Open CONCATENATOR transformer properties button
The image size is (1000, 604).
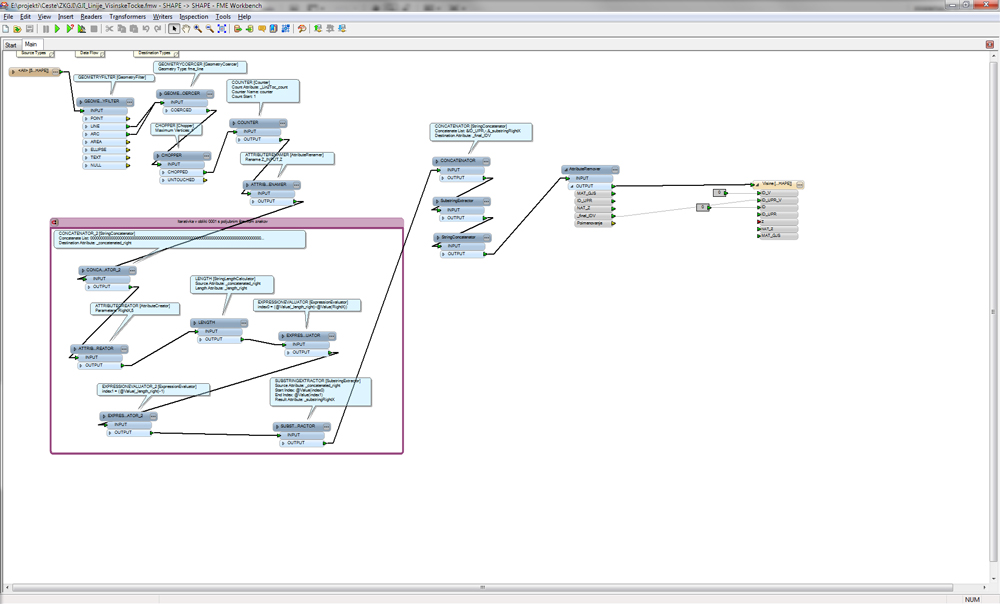coord(485,161)
